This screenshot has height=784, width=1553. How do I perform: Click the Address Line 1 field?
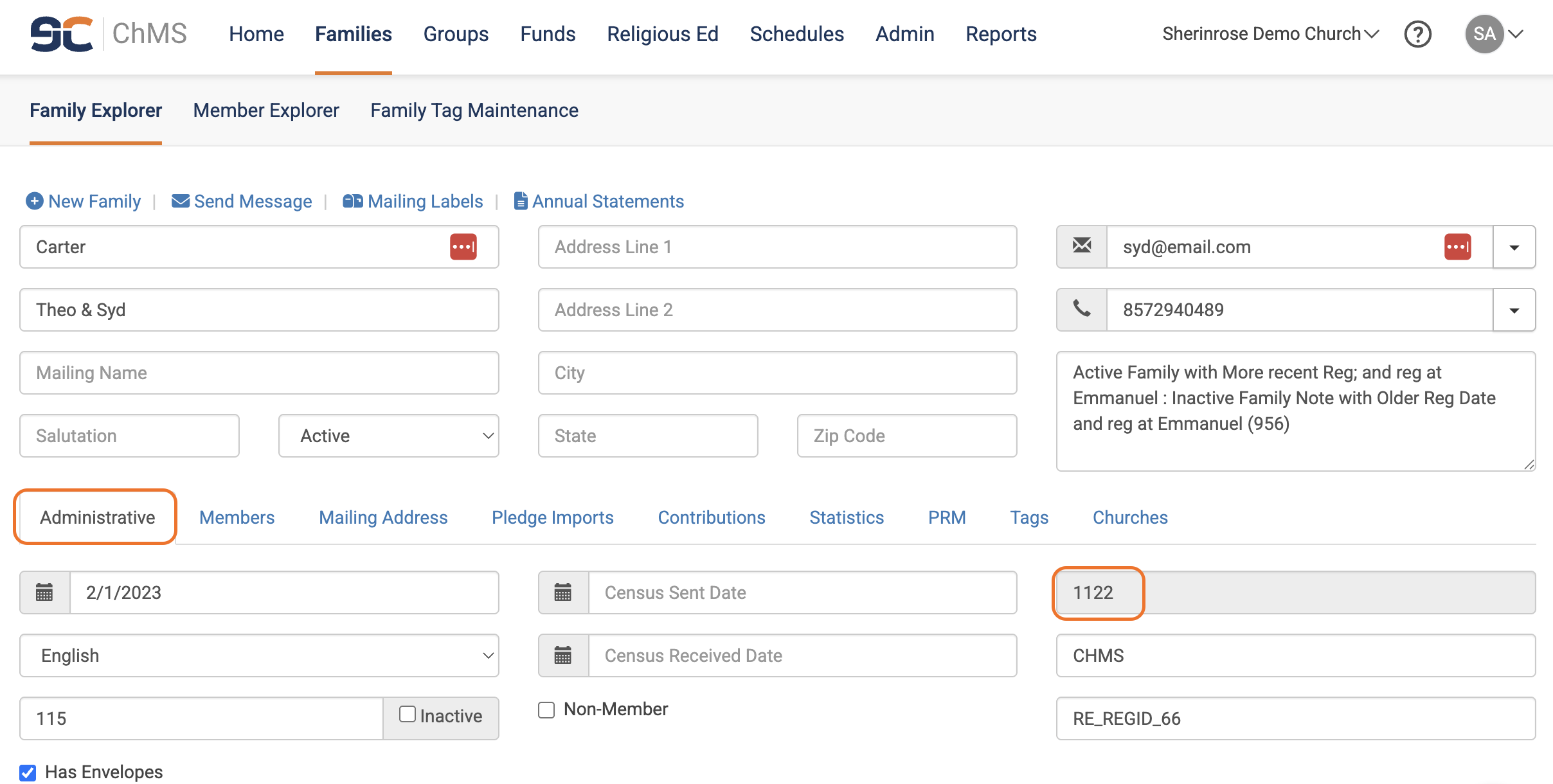[x=777, y=247]
